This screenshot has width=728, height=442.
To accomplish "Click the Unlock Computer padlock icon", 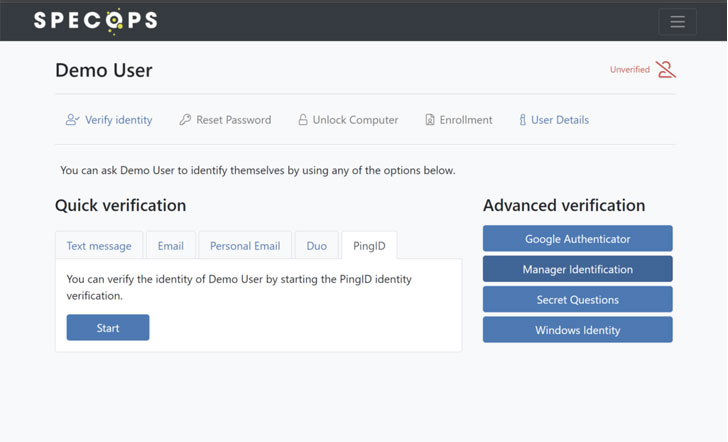I will pyautogui.click(x=302, y=120).
